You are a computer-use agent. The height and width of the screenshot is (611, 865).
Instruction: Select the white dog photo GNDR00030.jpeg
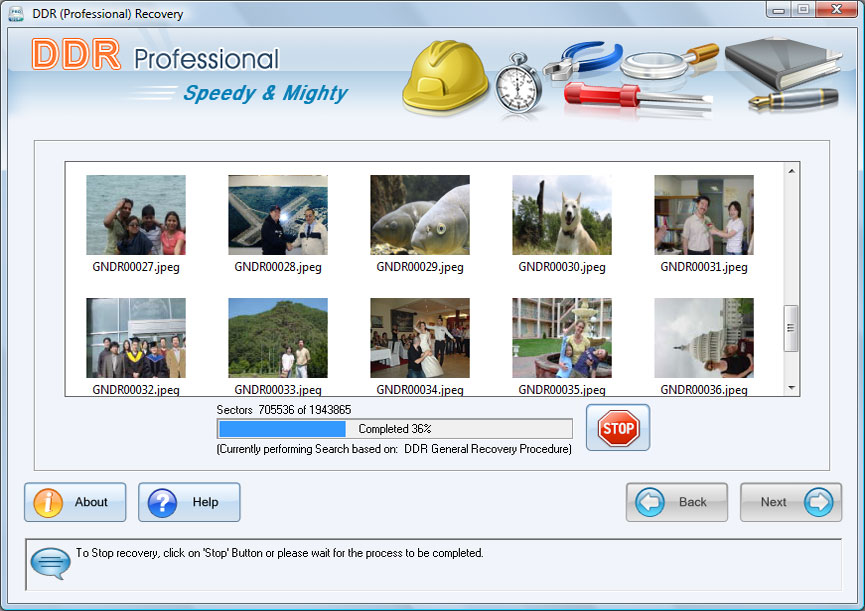[562, 215]
